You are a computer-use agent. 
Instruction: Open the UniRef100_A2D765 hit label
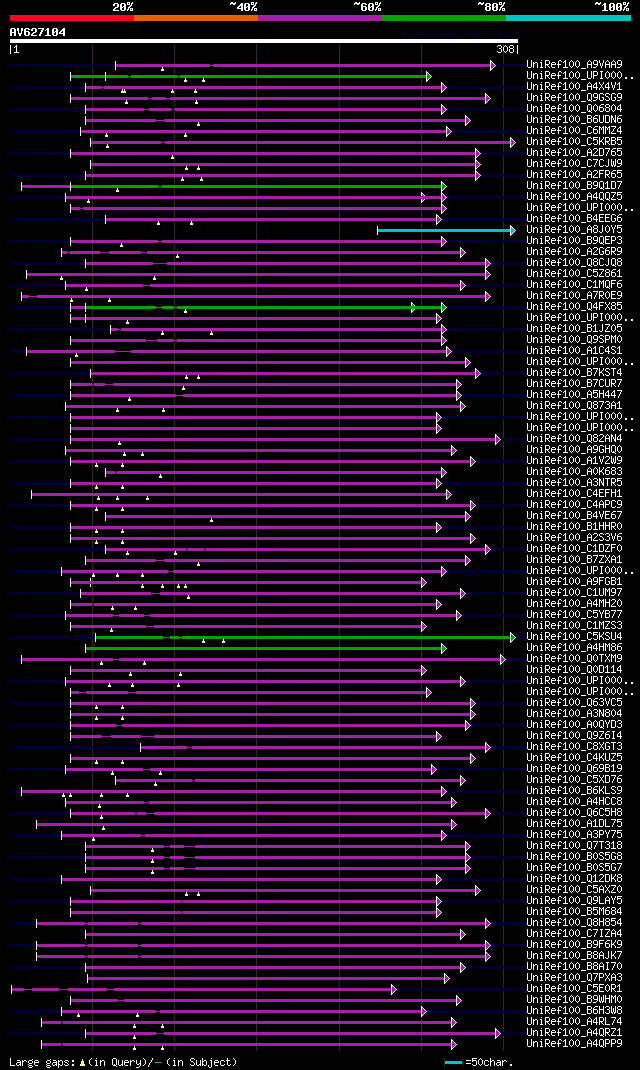coord(574,152)
